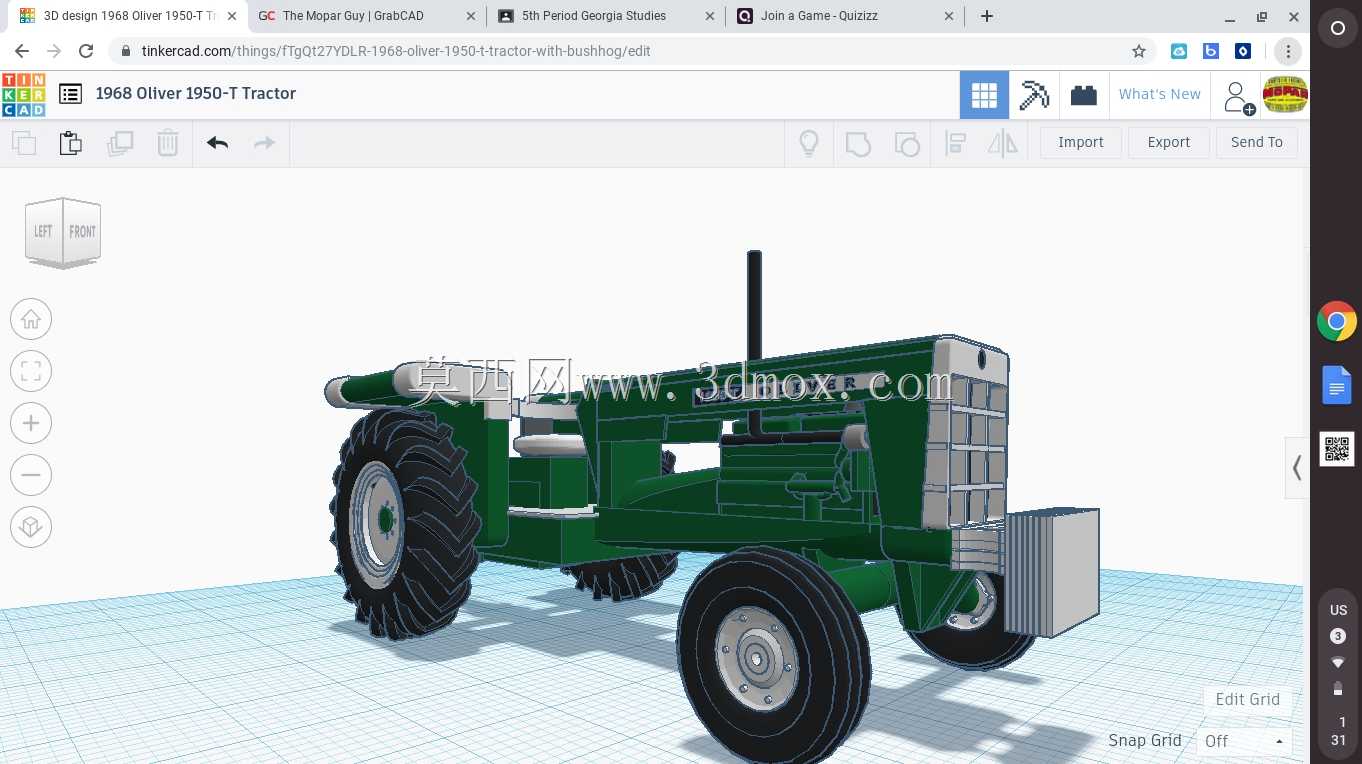Open the notification count badge
The image size is (1362, 764).
click(x=1338, y=636)
